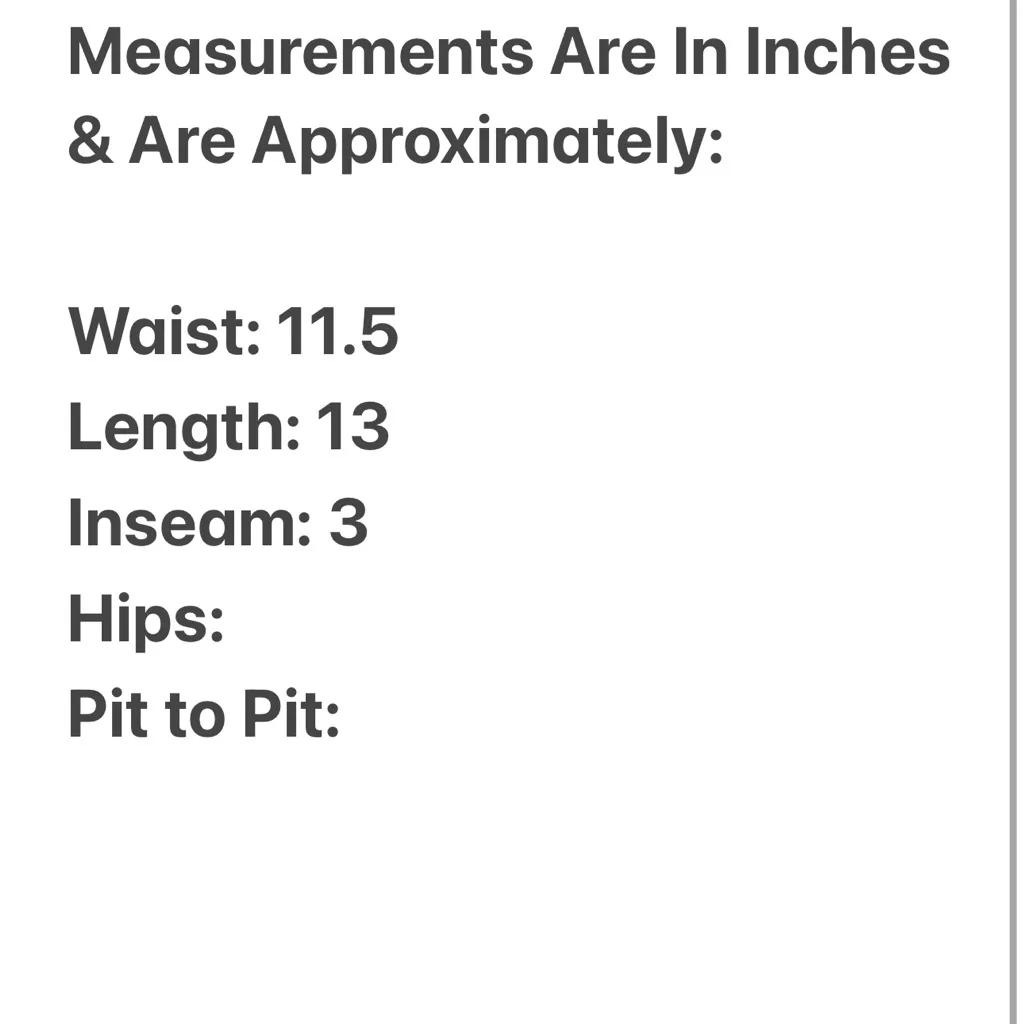
Task: Click the word "Approximately:"
Action: pos(487,145)
